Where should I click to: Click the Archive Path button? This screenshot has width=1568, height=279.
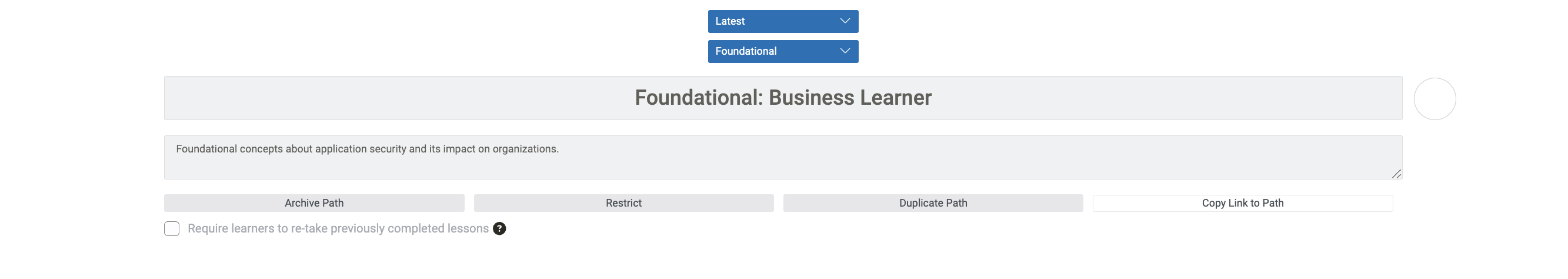(314, 203)
